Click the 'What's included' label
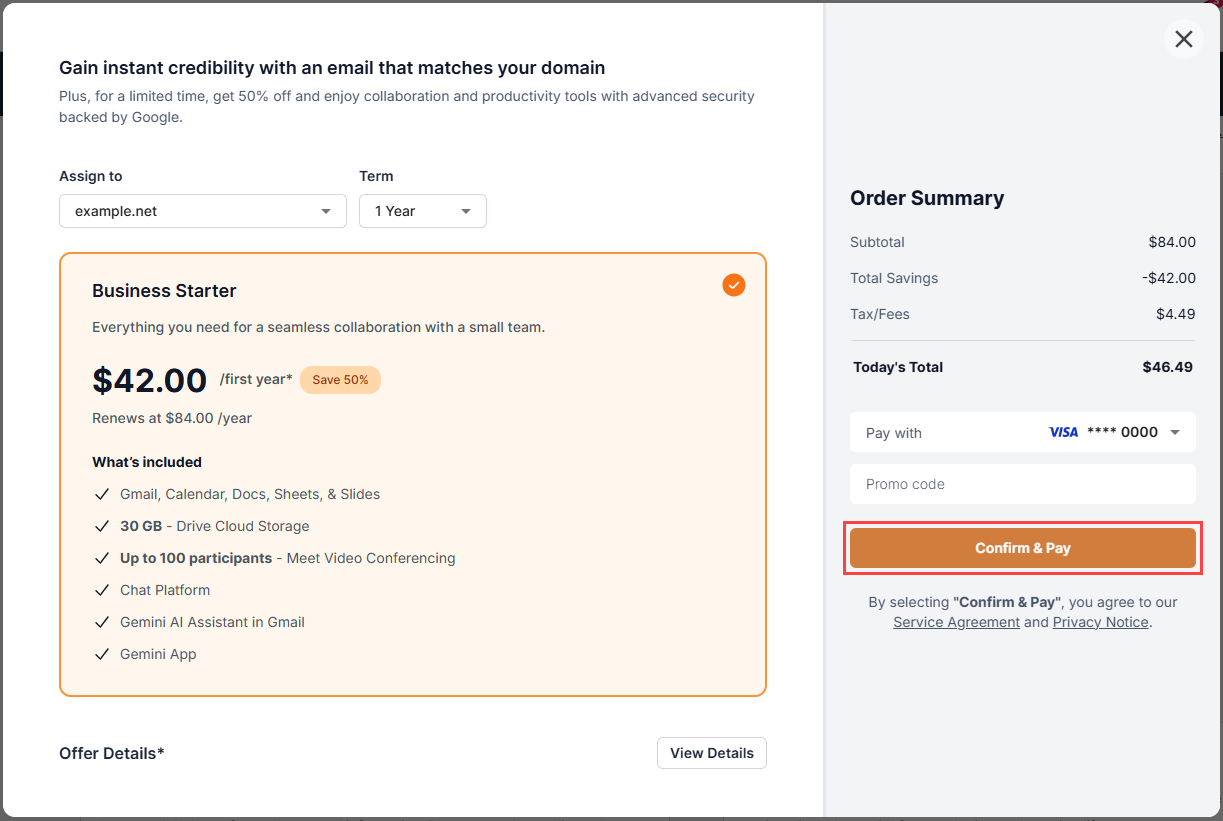The image size is (1223, 821). pos(147,462)
